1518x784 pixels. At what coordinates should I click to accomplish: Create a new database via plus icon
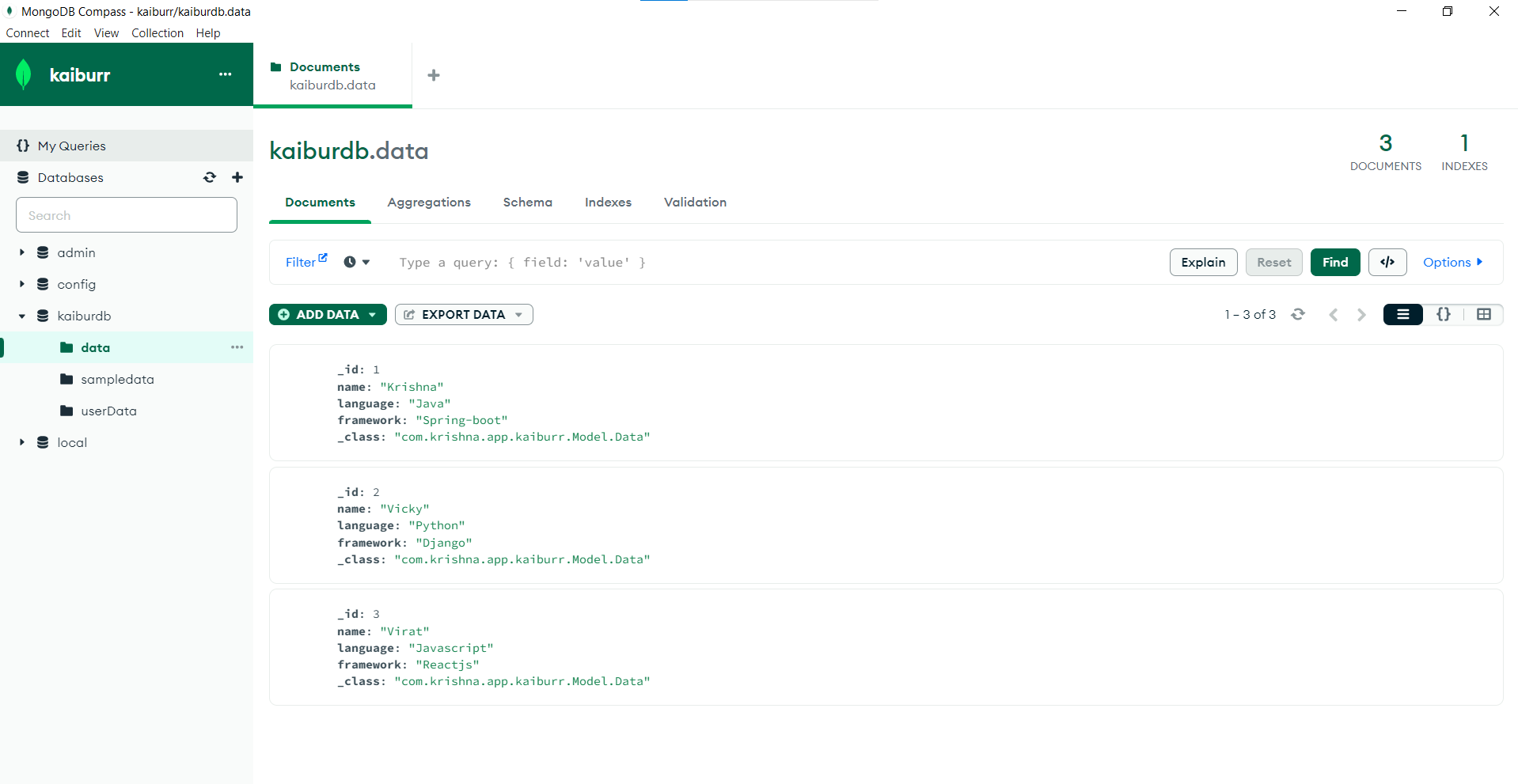tap(237, 177)
